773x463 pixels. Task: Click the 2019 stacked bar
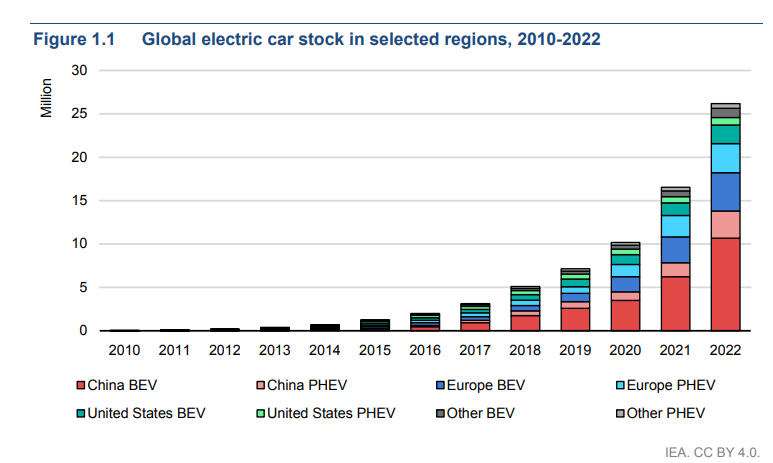click(576, 300)
